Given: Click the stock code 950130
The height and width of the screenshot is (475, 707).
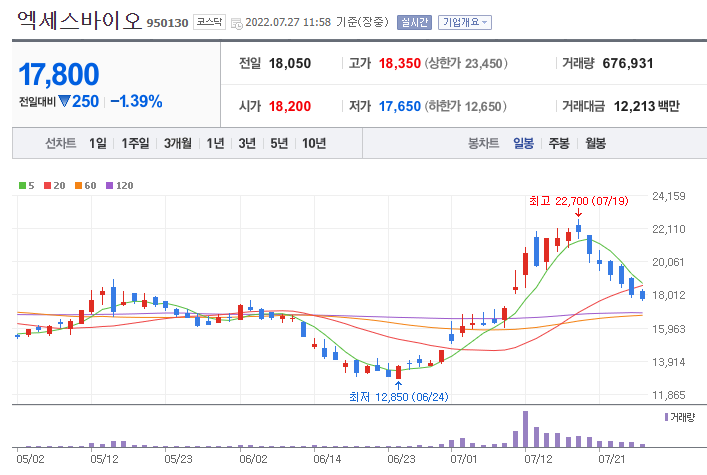Looking at the screenshot, I should coord(167,23).
